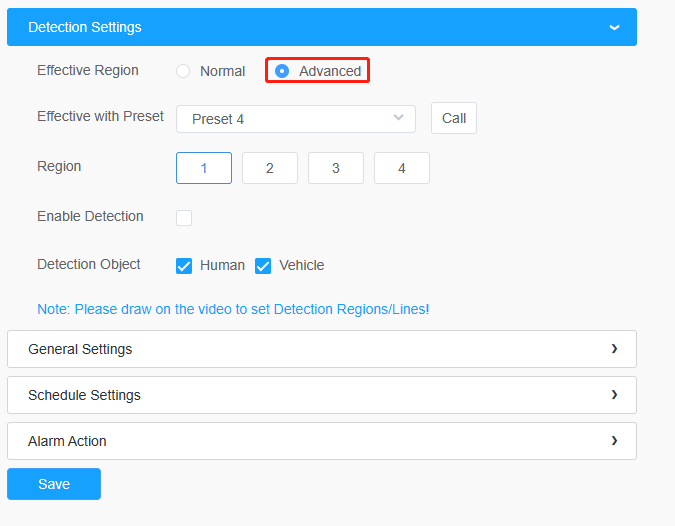The height and width of the screenshot is (526, 675).
Task: Choose Region 2
Action: (x=270, y=168)
